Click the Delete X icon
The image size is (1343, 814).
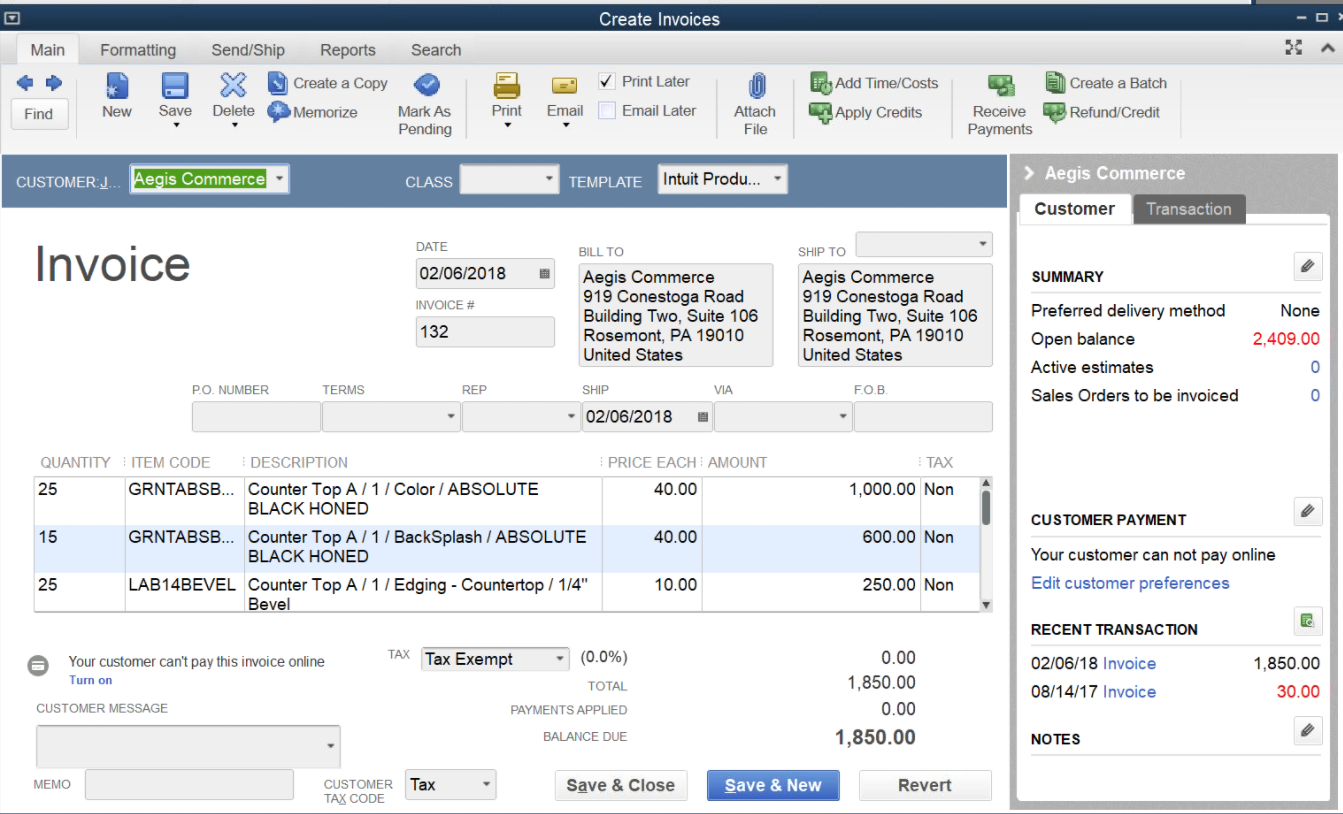pos(233,87)
